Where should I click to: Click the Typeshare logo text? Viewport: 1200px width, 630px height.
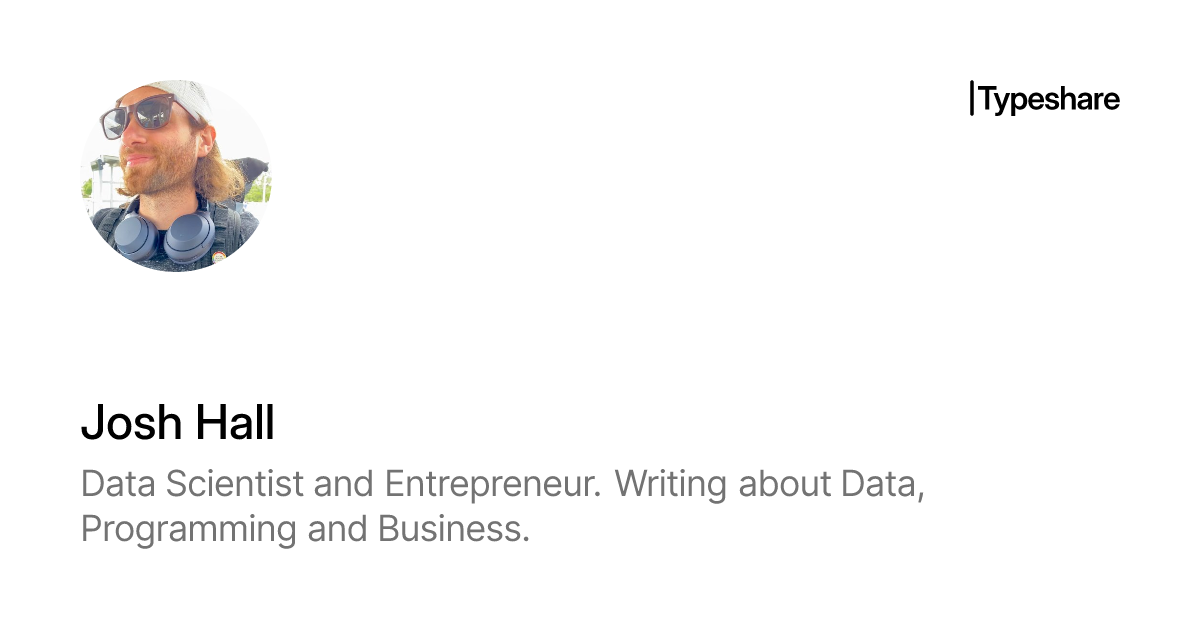(x=1049, y=99)
